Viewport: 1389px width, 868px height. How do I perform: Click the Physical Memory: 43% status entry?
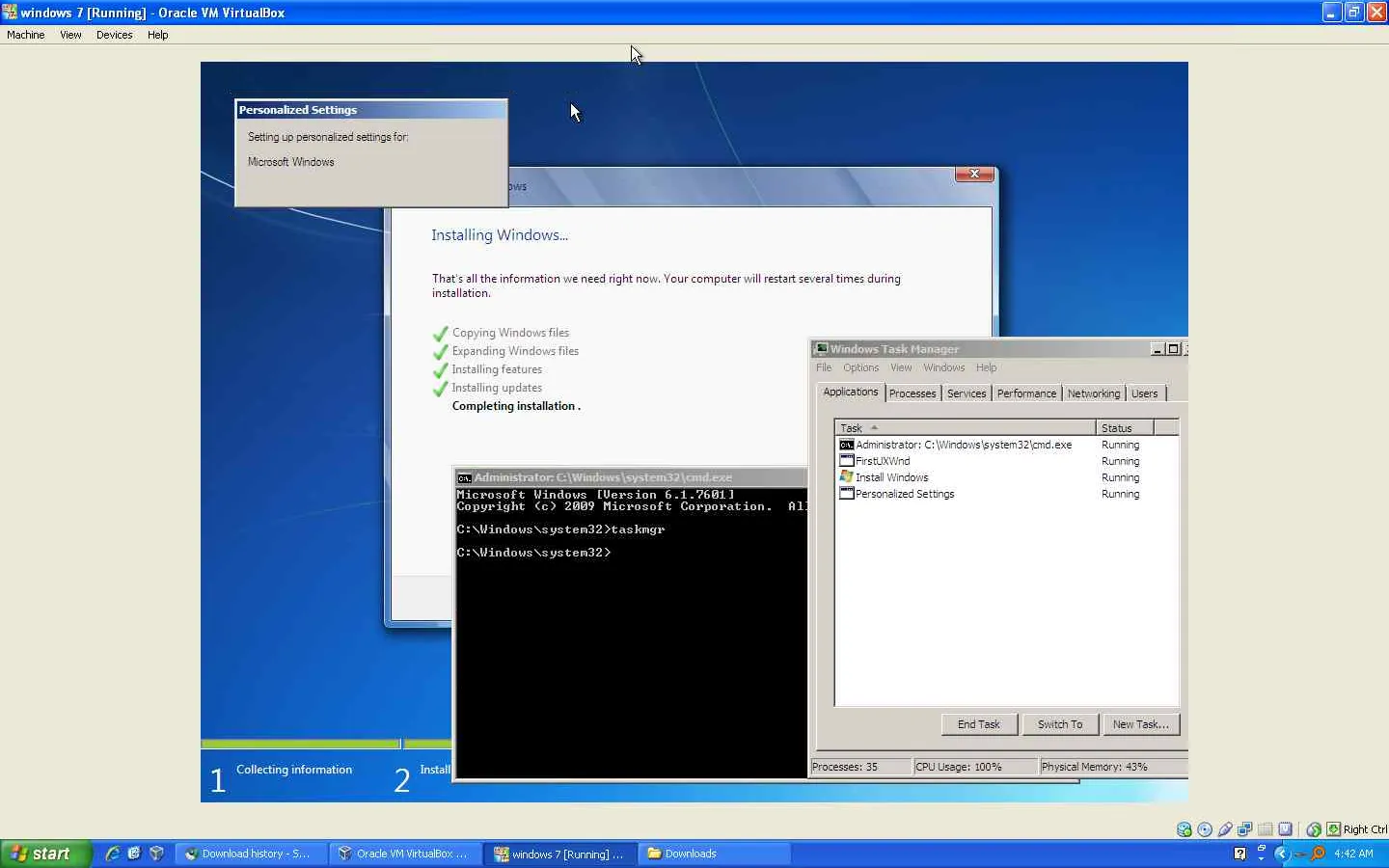(1113, 767)
